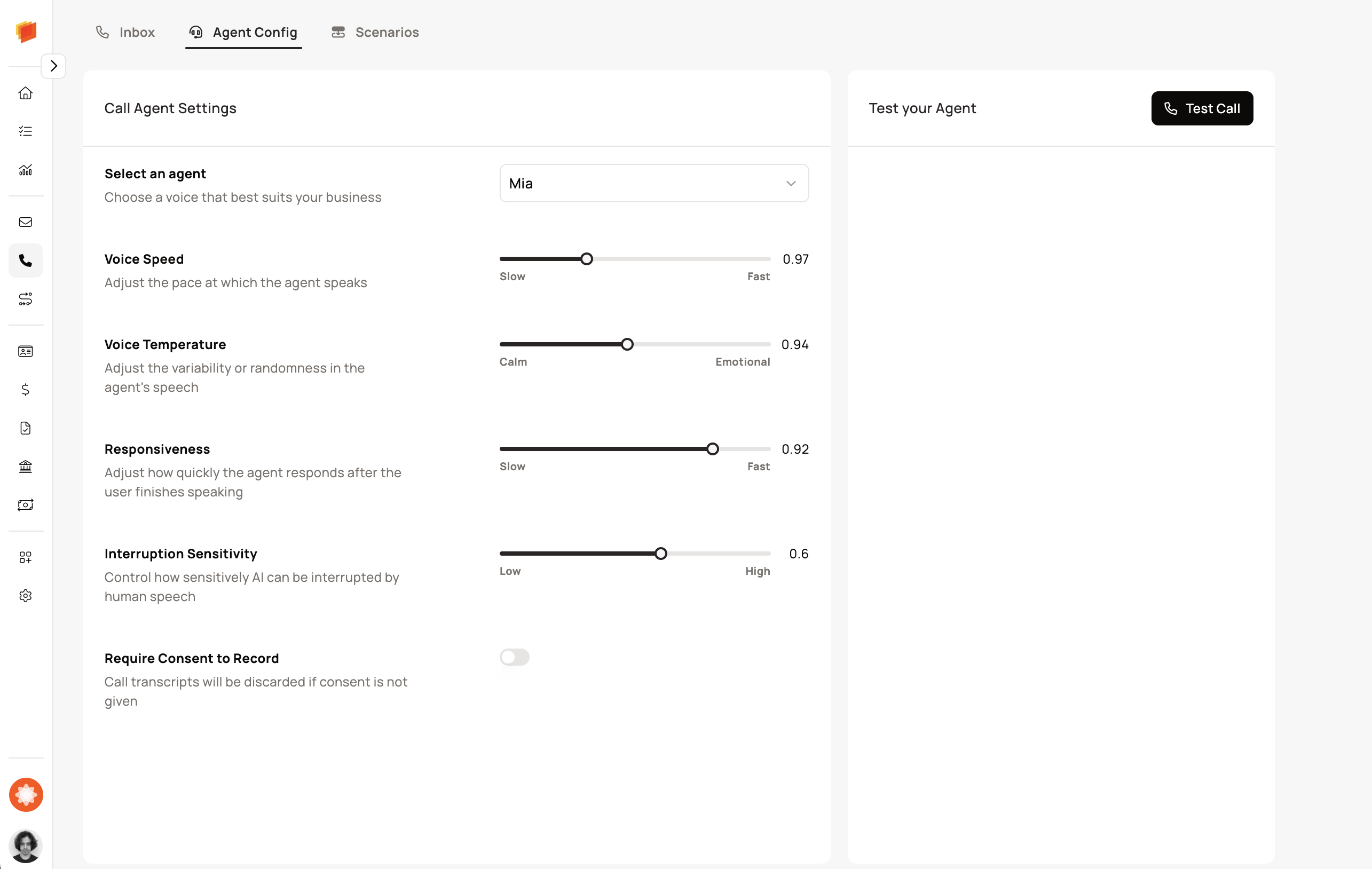Open the apps grid plus icon
1372x869 pixels.
(26, 557)
